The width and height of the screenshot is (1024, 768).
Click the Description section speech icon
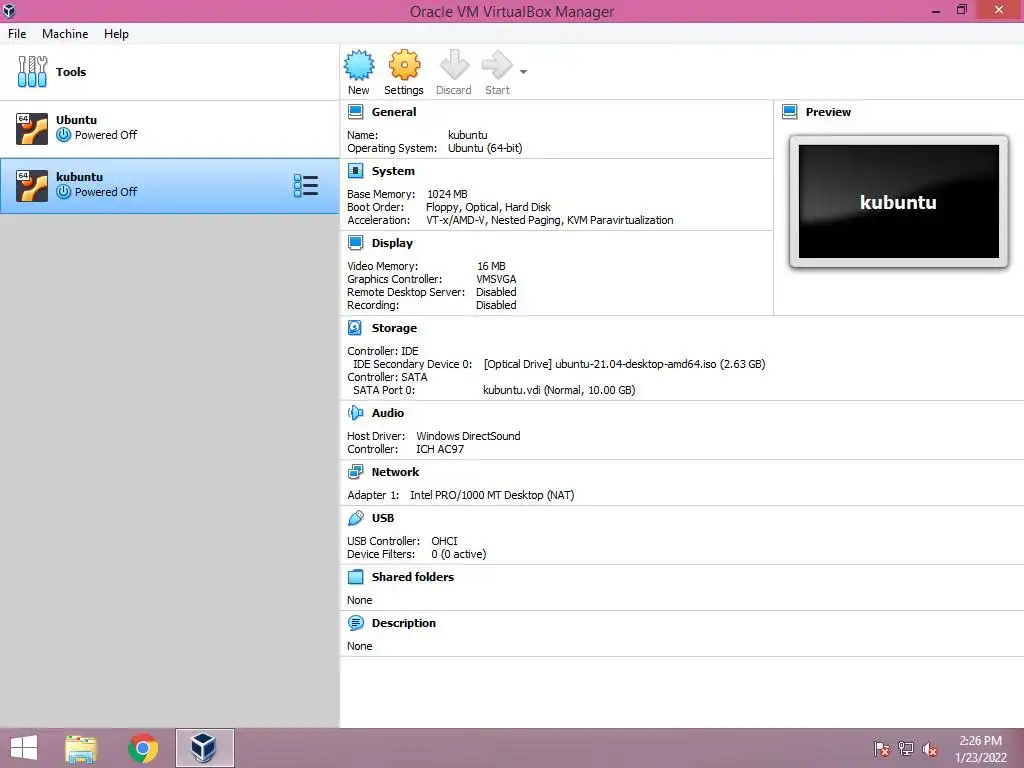pos(355,623)
